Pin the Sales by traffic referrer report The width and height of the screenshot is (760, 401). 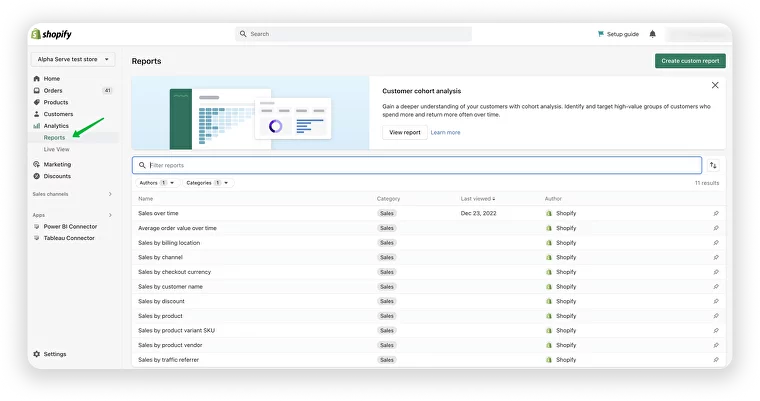(716, 360)
